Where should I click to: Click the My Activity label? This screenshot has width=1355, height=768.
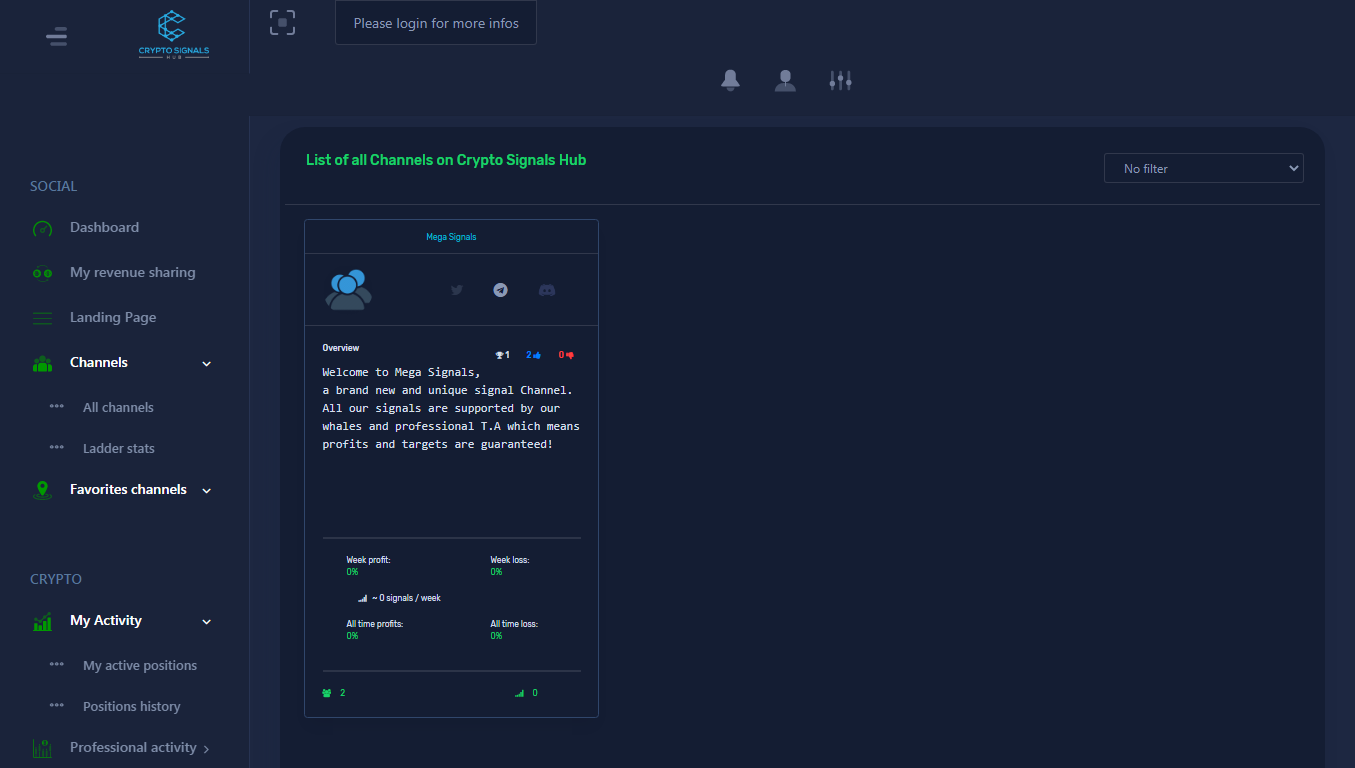click(x=106, y=620)
